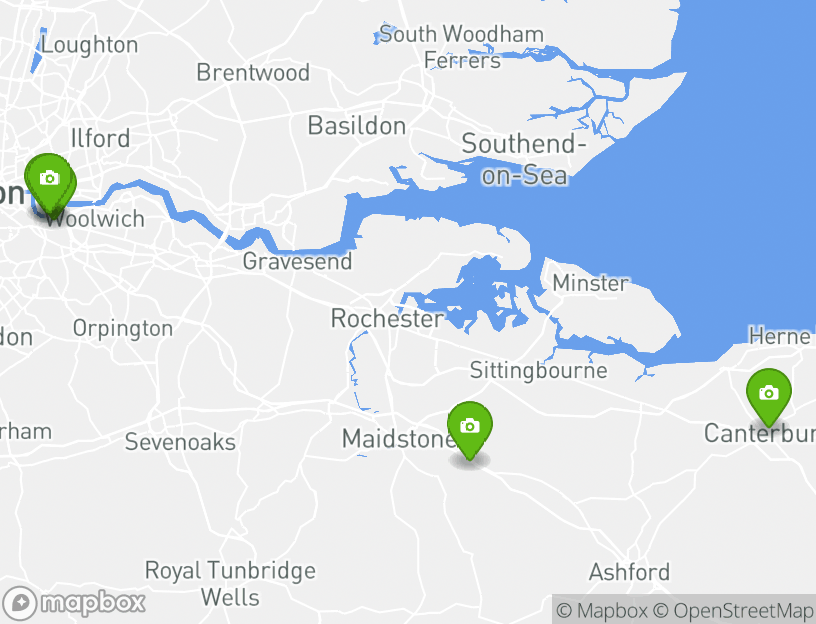Click the Ilford map label
The image size is (816, 624).
point(100,138)
